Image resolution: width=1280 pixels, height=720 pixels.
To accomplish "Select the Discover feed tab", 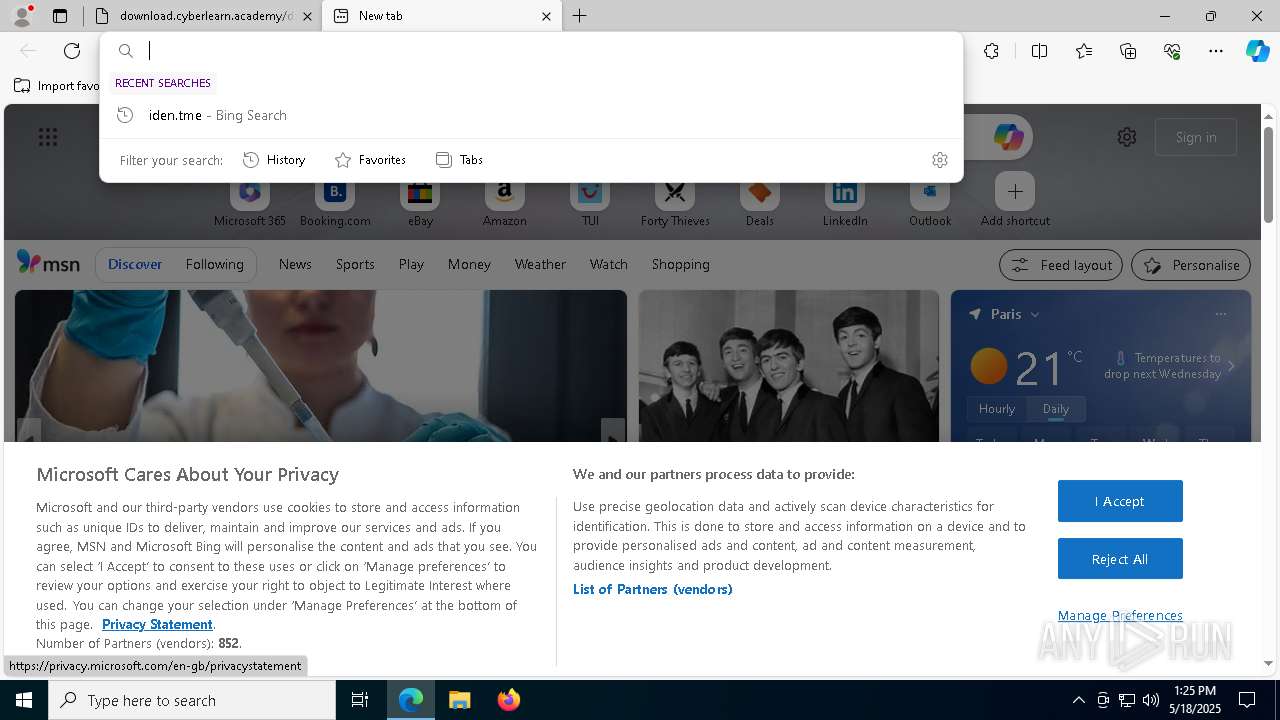I will tap(135, 264).
